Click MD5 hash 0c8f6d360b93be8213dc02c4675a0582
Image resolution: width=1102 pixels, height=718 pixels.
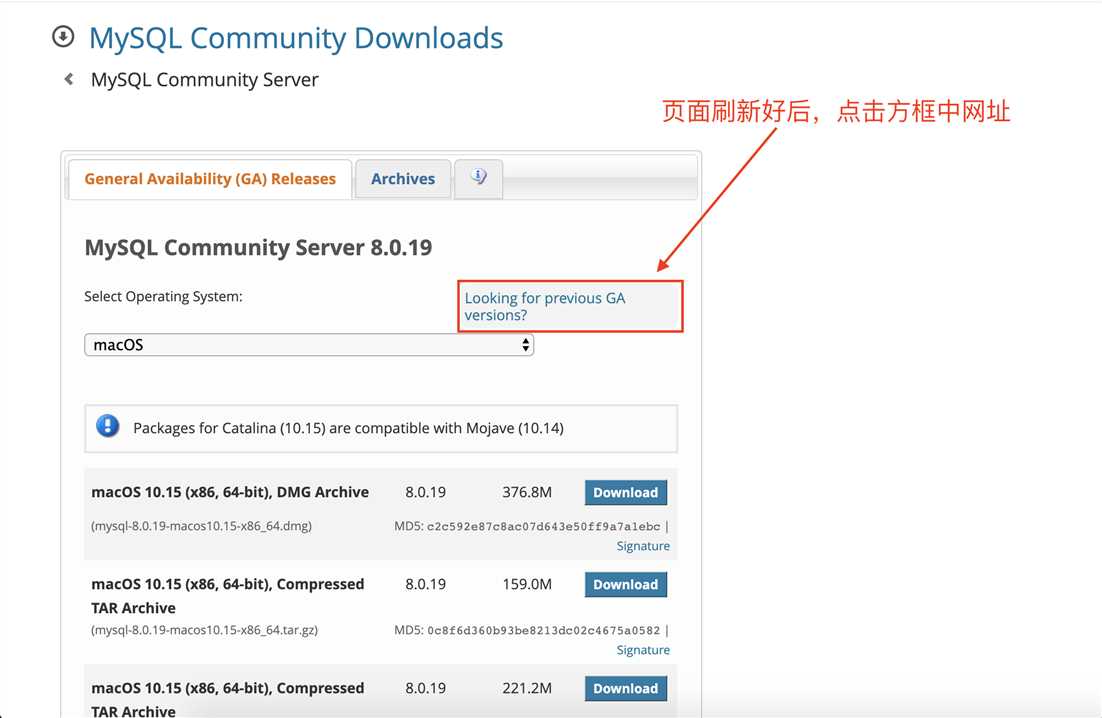[543, 630]
